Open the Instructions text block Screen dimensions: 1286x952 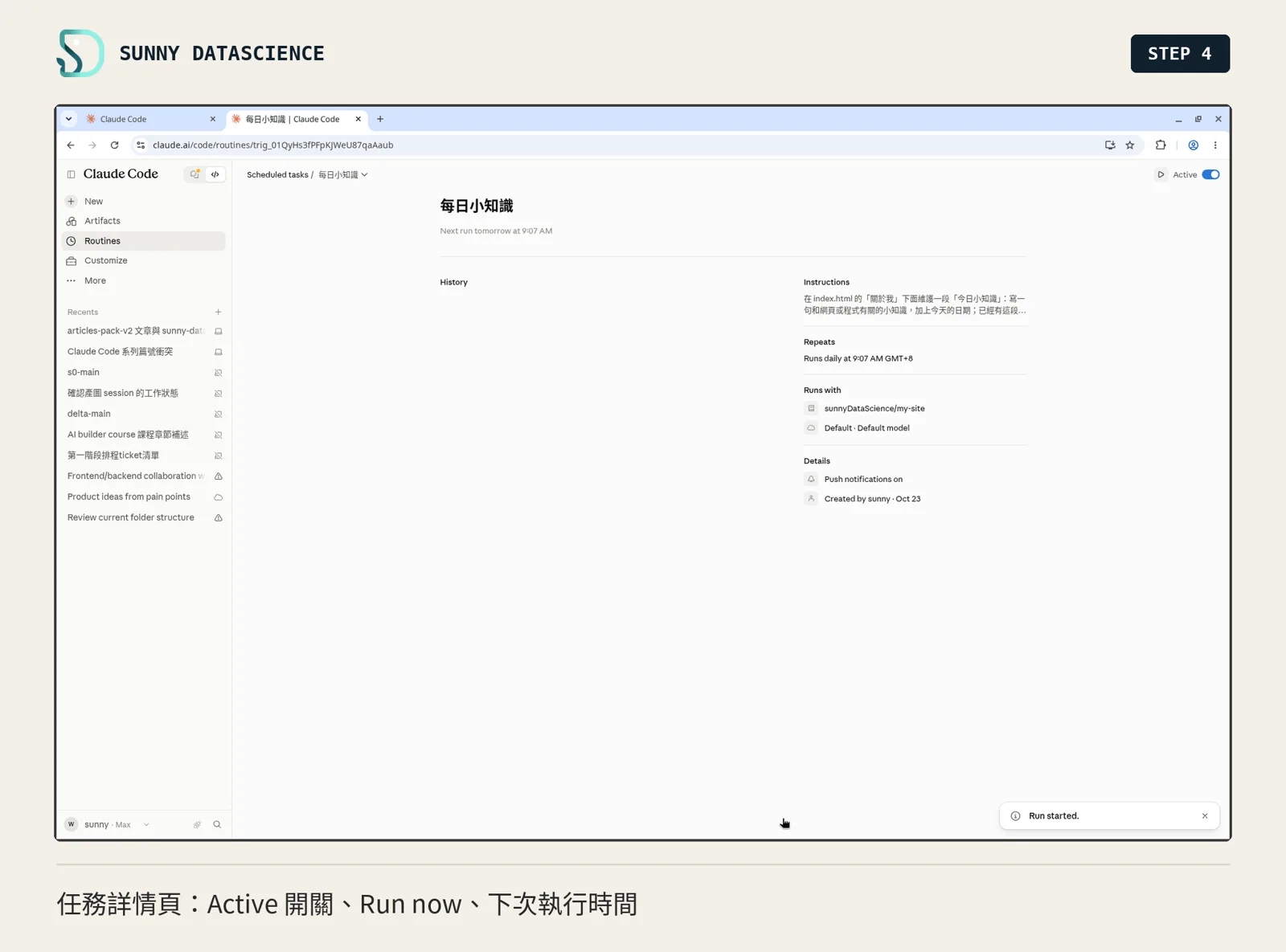click(915, 304)
